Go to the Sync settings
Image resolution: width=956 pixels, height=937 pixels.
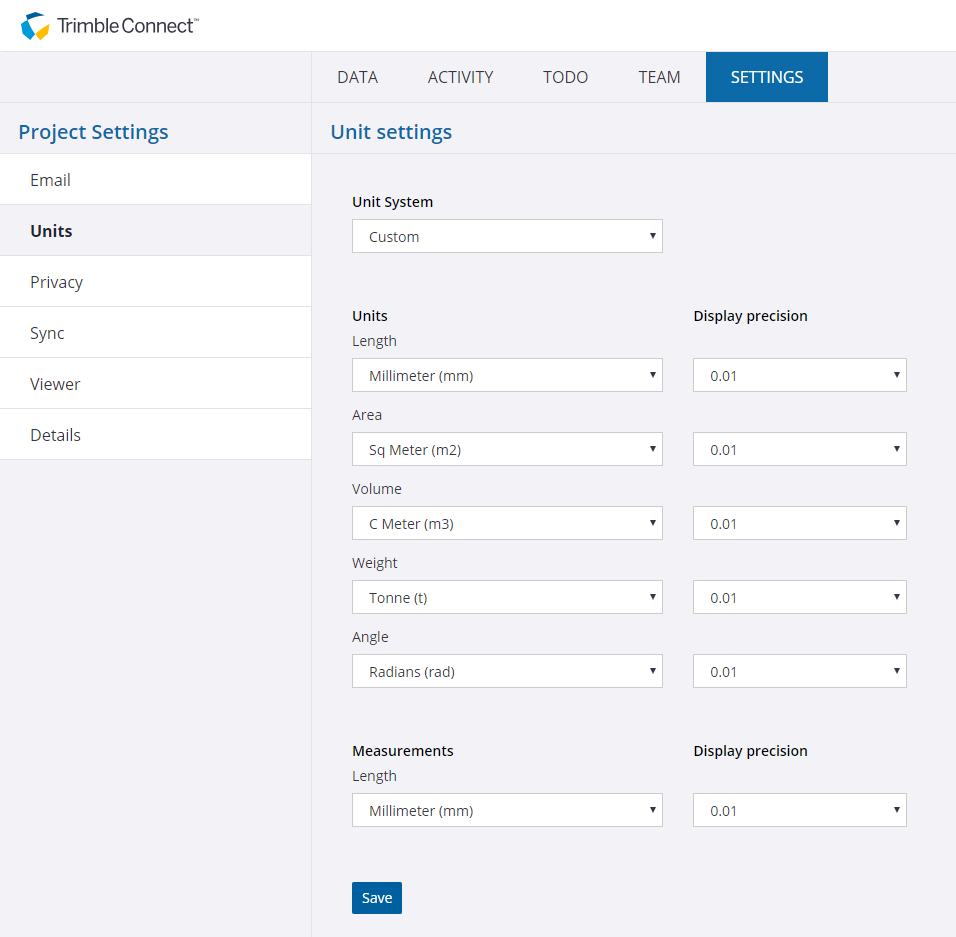47,332
